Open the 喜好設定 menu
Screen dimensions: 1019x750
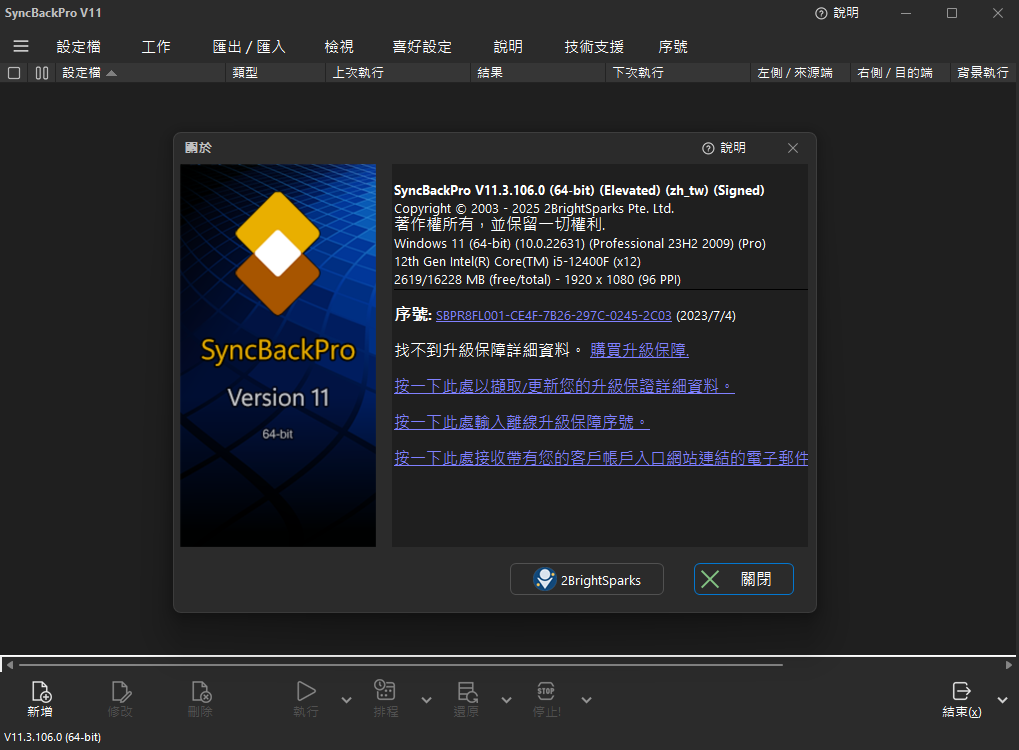pos(422,47)
